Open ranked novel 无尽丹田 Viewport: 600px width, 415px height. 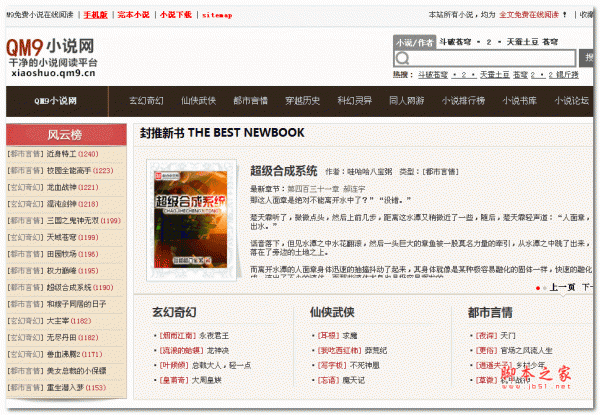[62, 338]
